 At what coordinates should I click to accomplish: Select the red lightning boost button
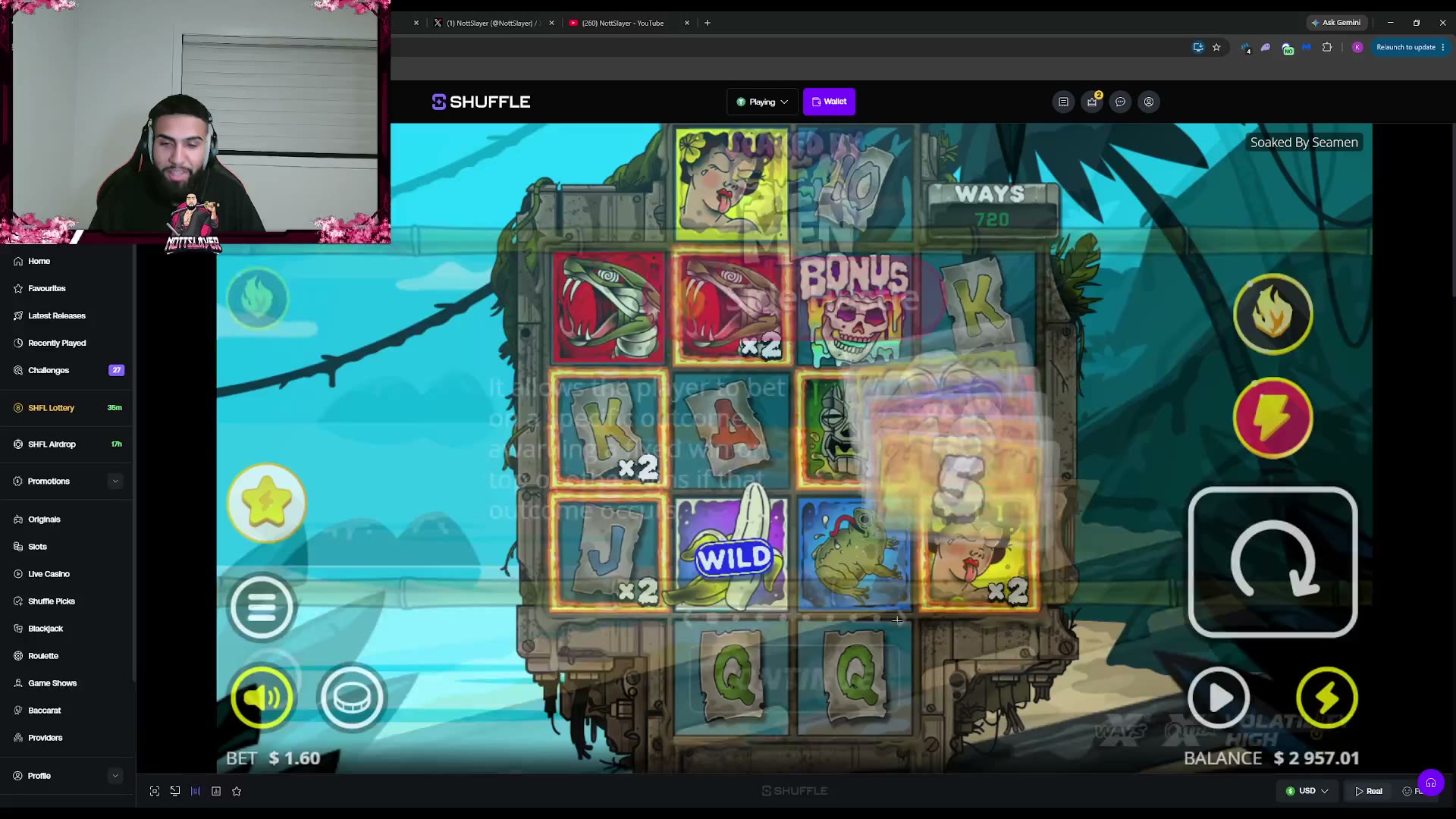click(x=1272, y=418)
